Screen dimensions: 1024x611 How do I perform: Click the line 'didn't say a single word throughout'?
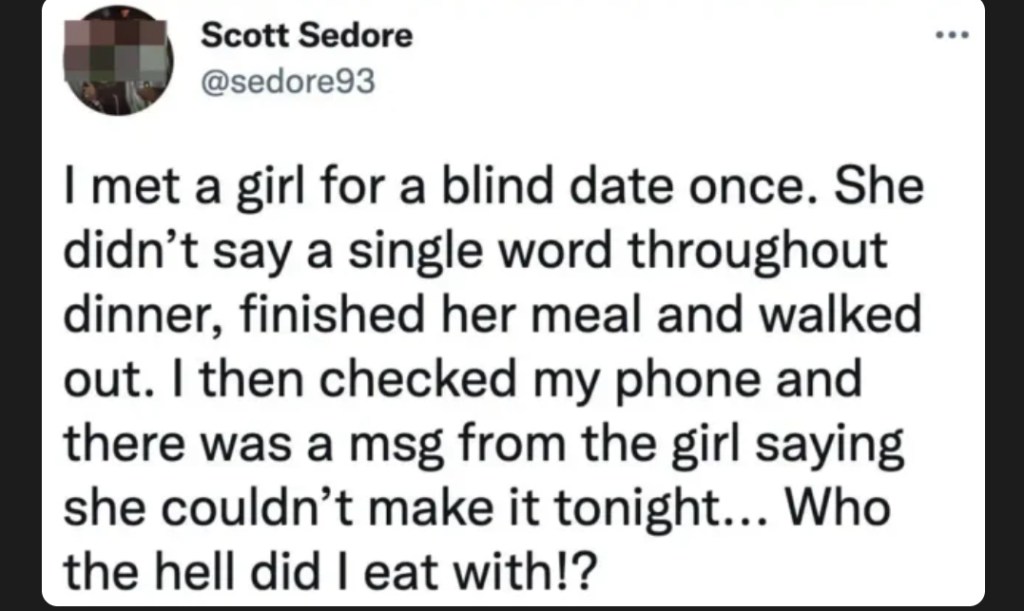pyautogui.click(x=475, y=252)
